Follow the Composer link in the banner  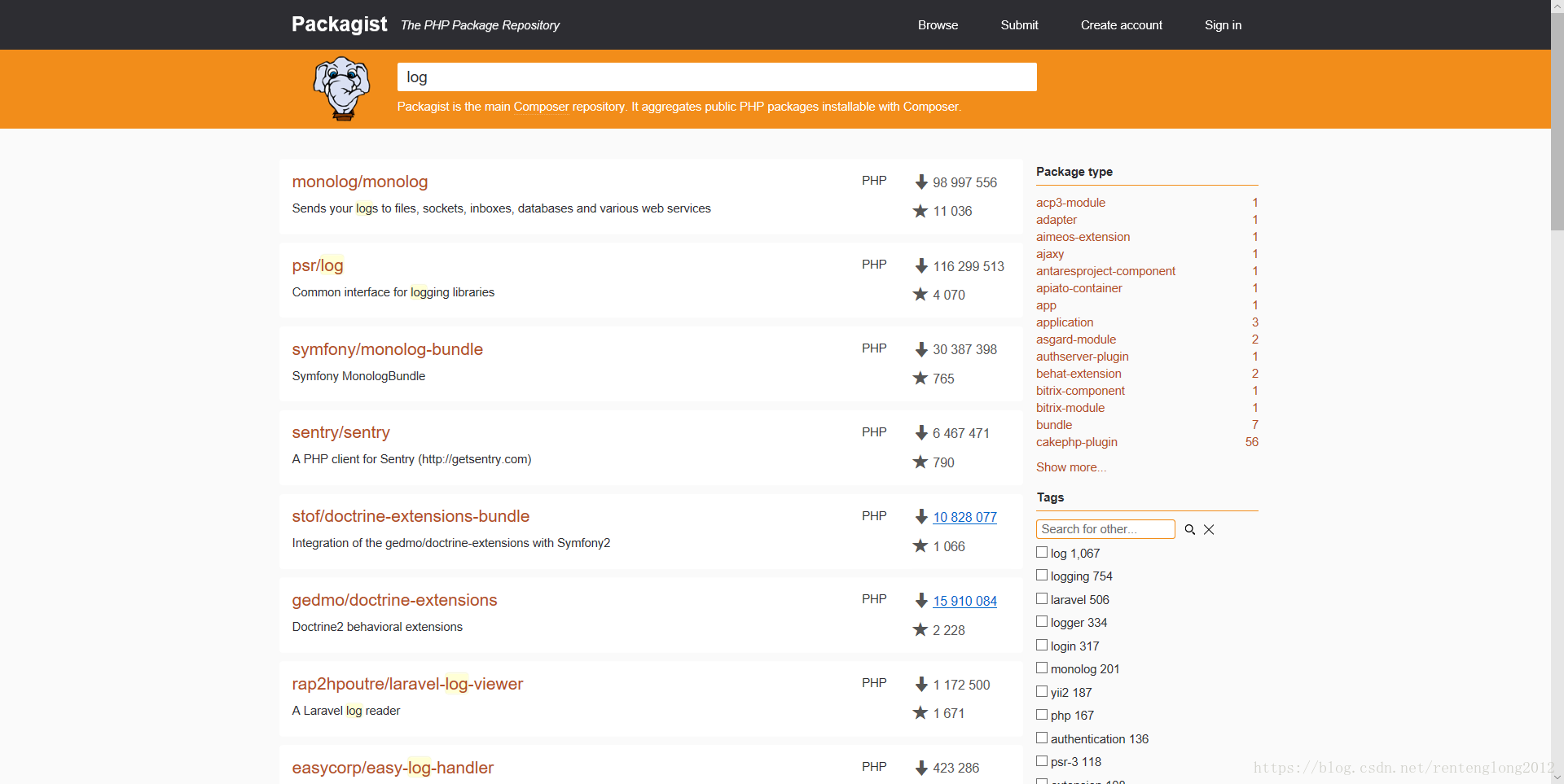[x=541, y=107]
